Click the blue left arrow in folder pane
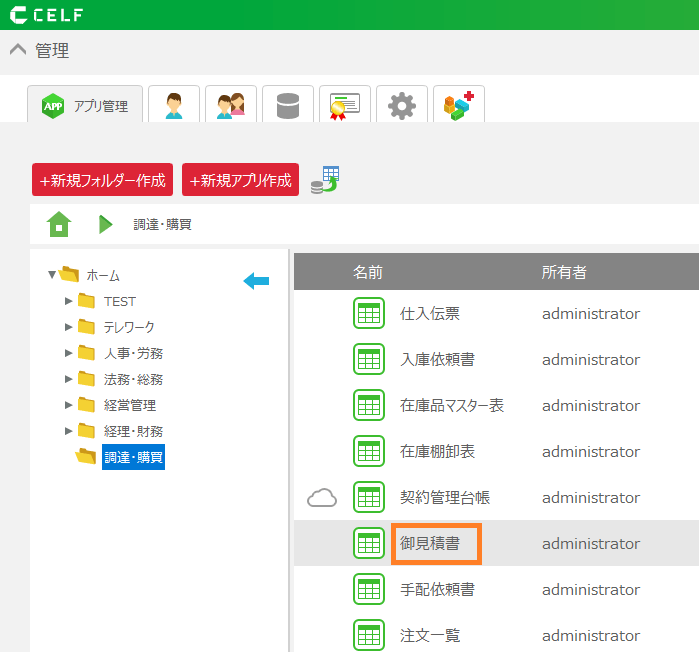 coord(256,281)
